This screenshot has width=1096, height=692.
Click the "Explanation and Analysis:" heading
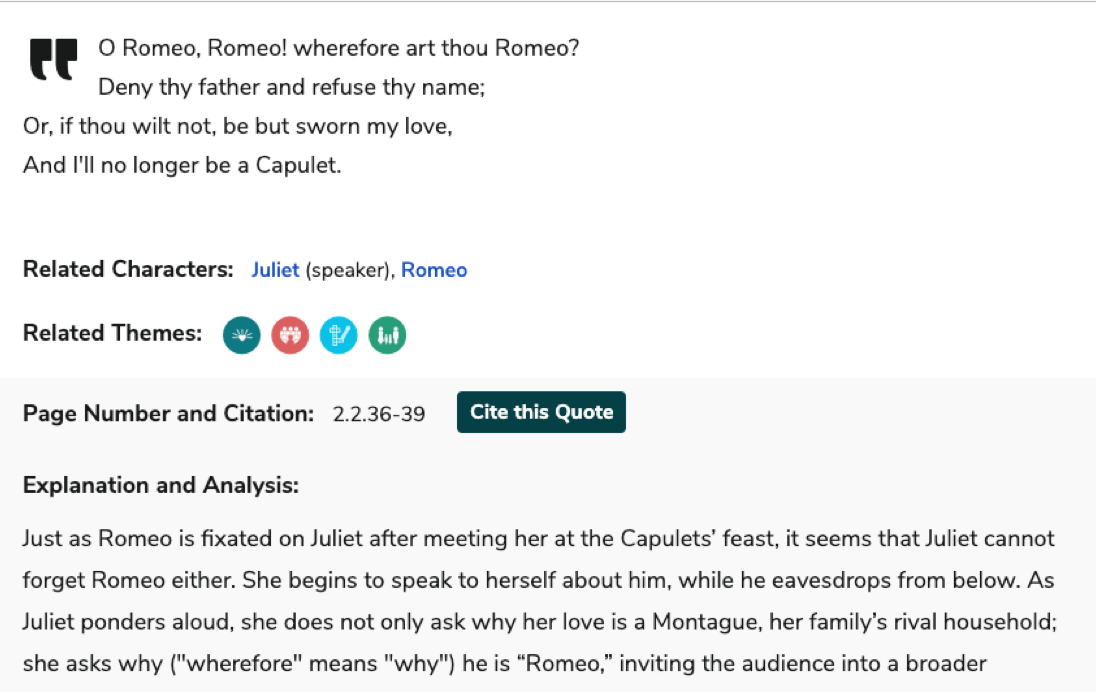coord(161,486)
